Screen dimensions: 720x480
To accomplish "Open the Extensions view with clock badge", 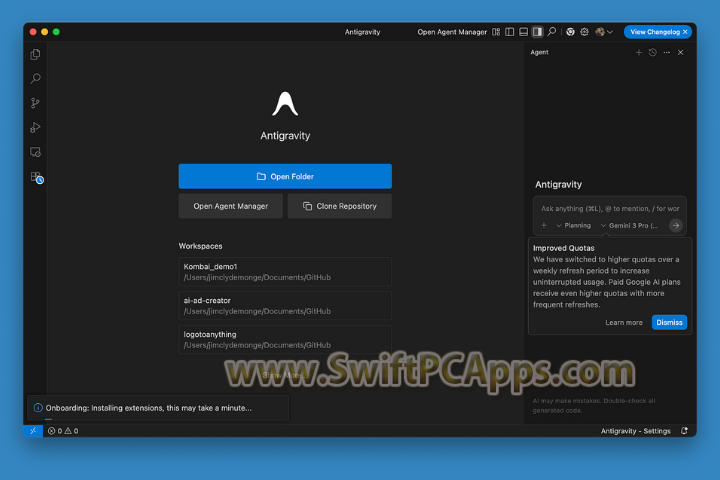I will 36,177.
